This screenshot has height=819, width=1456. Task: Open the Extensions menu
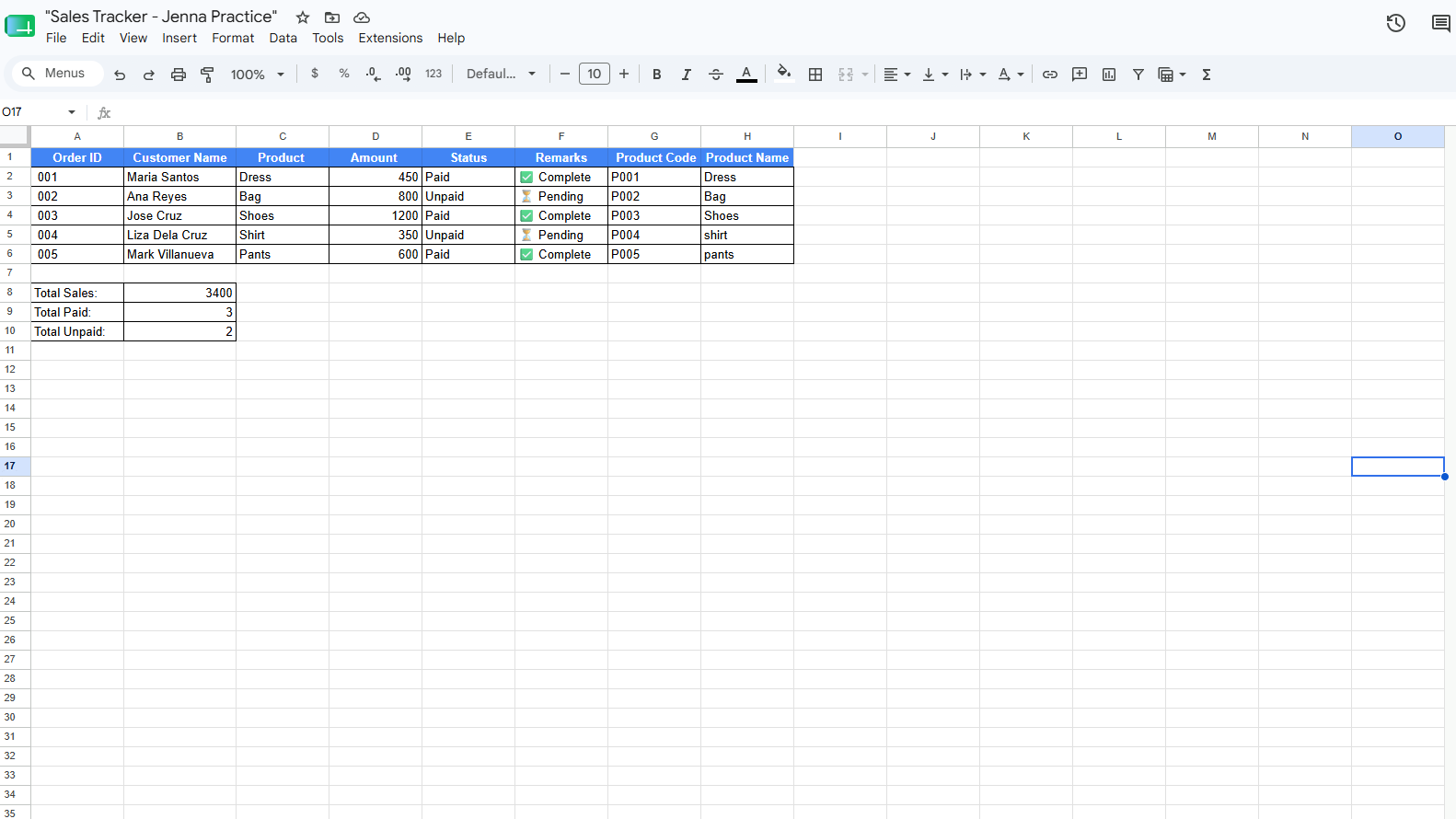390,38
